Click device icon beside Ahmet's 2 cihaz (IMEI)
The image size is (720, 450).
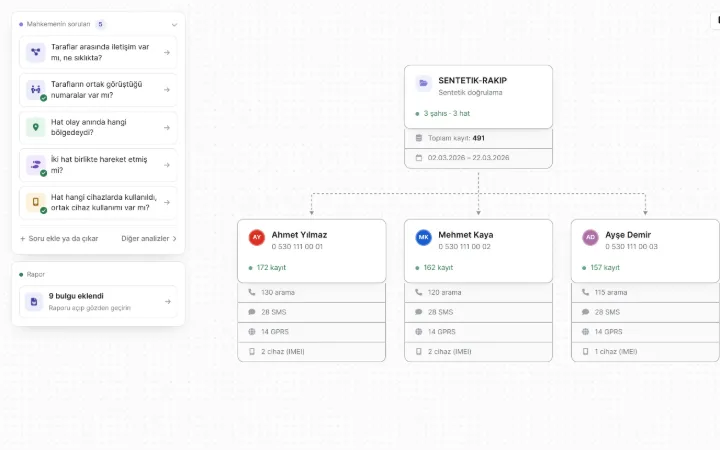click(252, 351)
